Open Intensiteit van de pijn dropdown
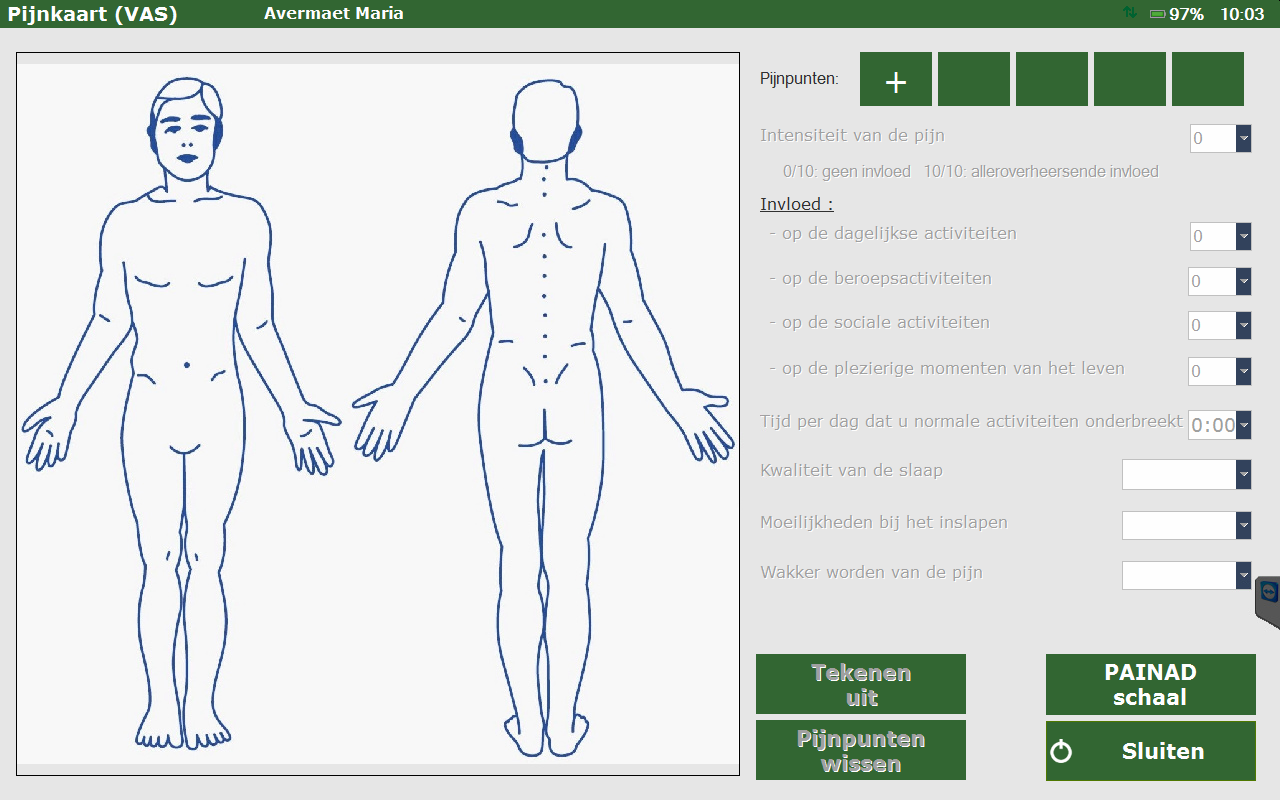The height and width of the screenshot is (800, 1280). pos(1243,138)
